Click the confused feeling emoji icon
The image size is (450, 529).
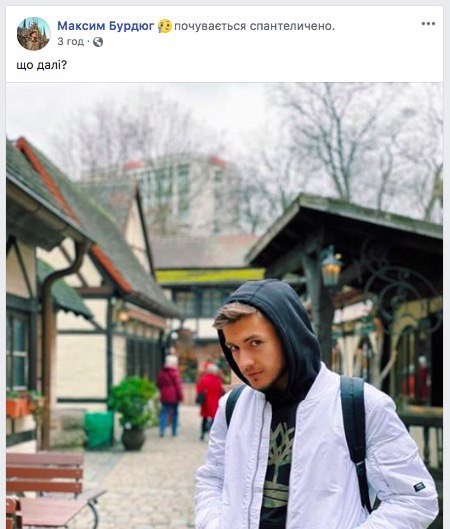tap(165, 26)
